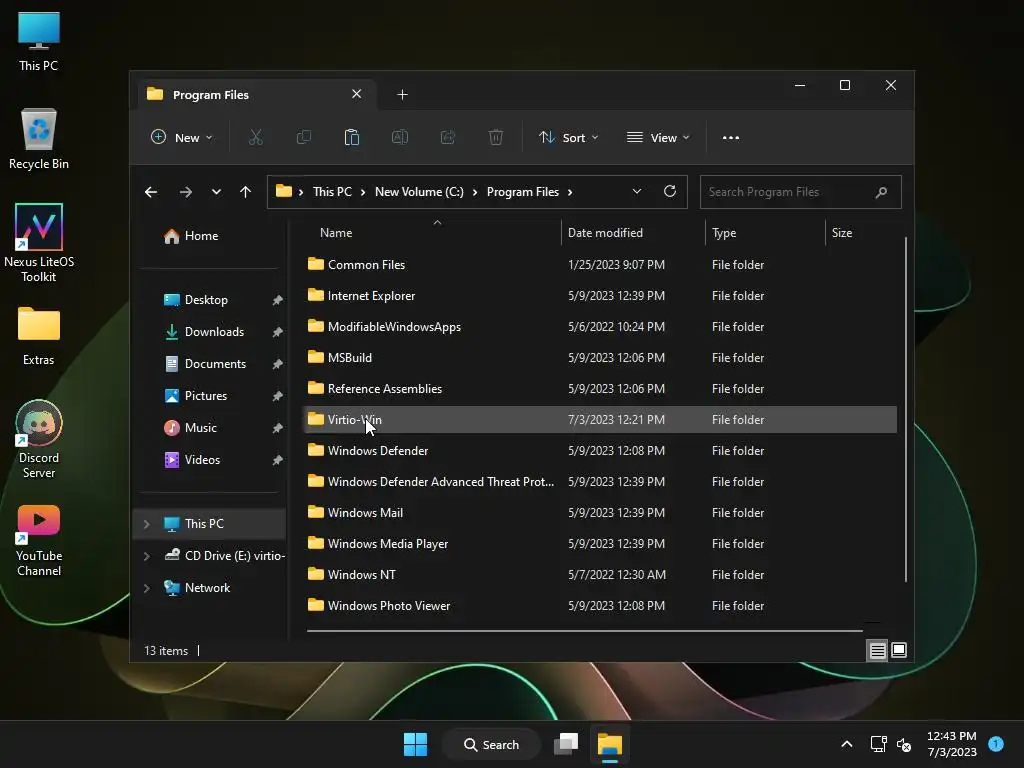Viewport: 1024px width, 768px height.
Task: Click This PC in the breadcrumb
Action: tap(332, 192)
